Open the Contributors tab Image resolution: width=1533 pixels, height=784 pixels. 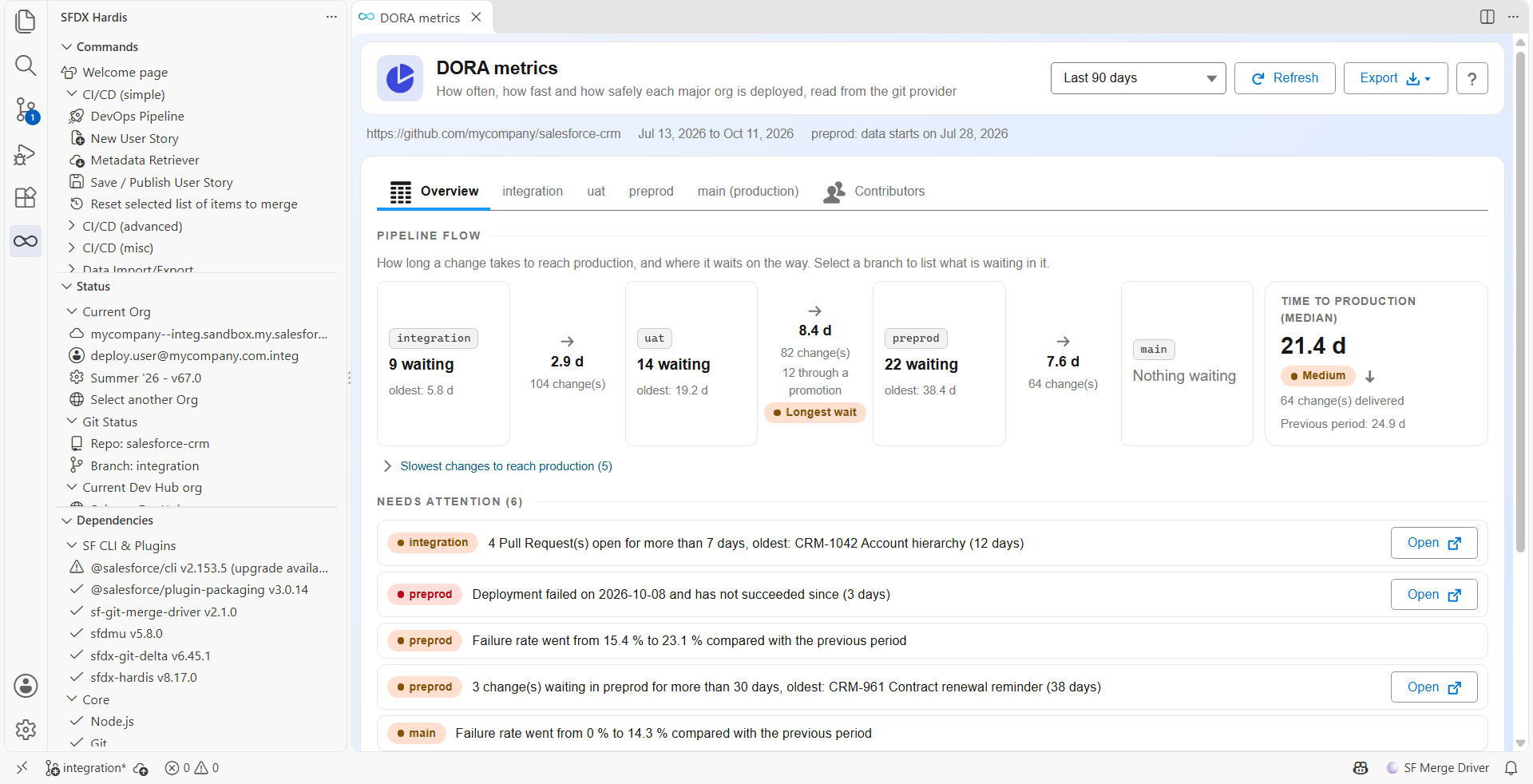(x=874, y=192)
